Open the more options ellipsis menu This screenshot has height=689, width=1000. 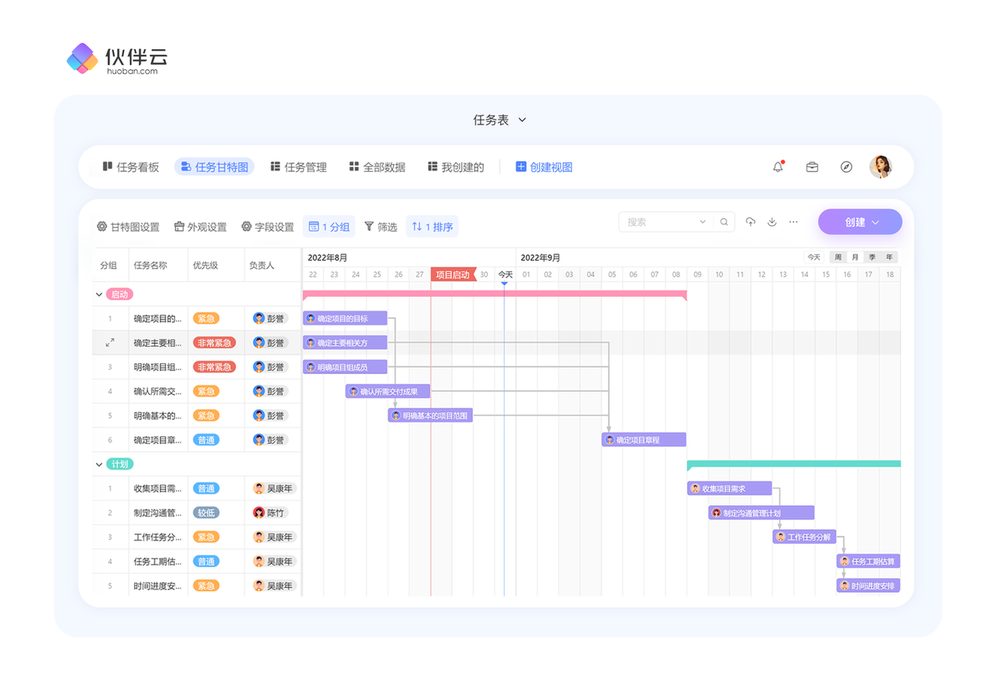tap(794, 222)
